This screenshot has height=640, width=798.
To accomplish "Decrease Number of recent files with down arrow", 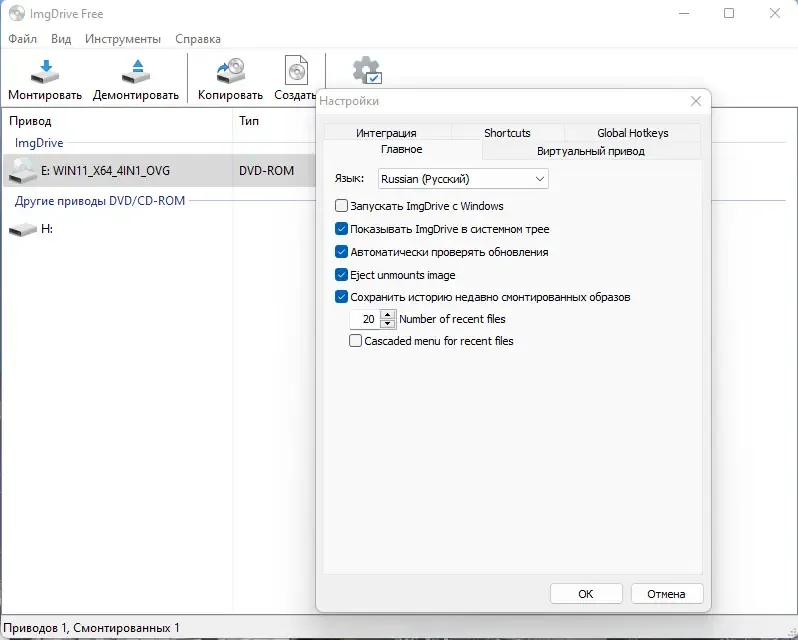I will [388, 324].
